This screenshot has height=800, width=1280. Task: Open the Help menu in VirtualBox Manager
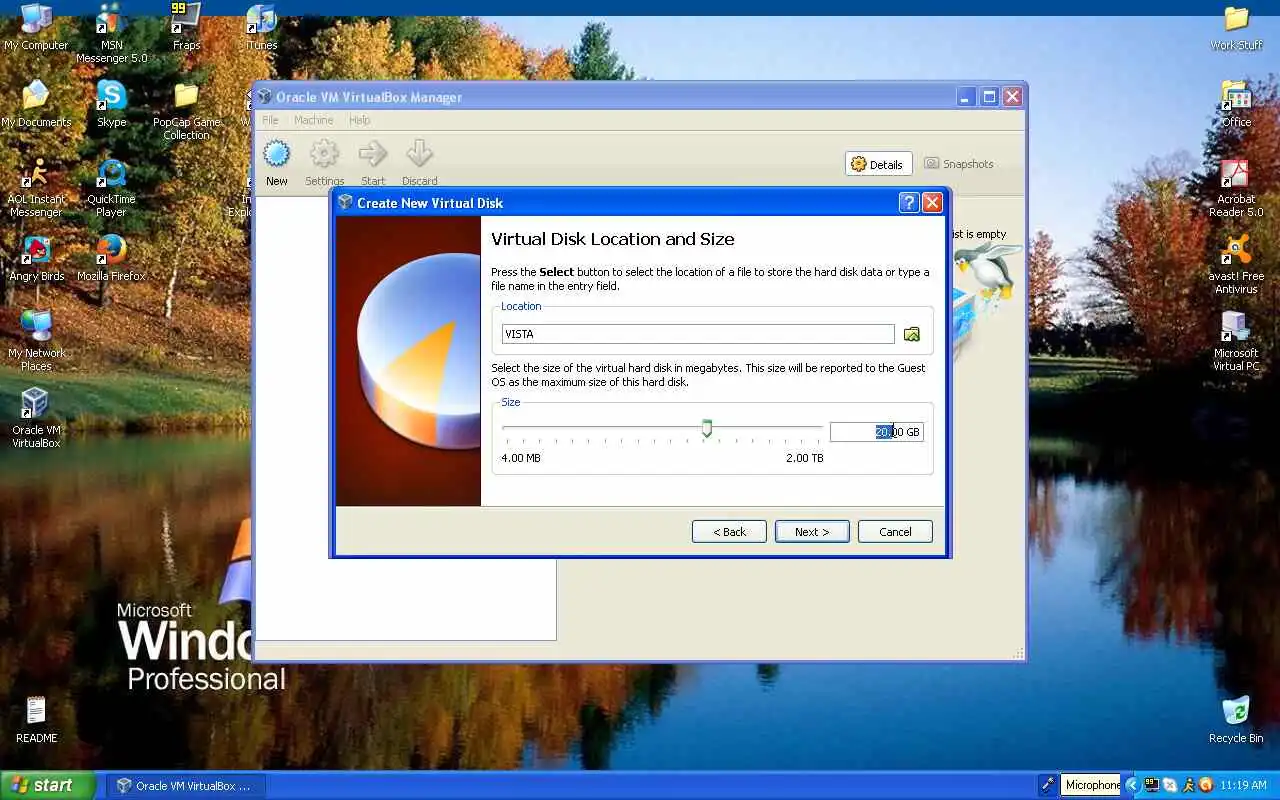coord(360,120)
